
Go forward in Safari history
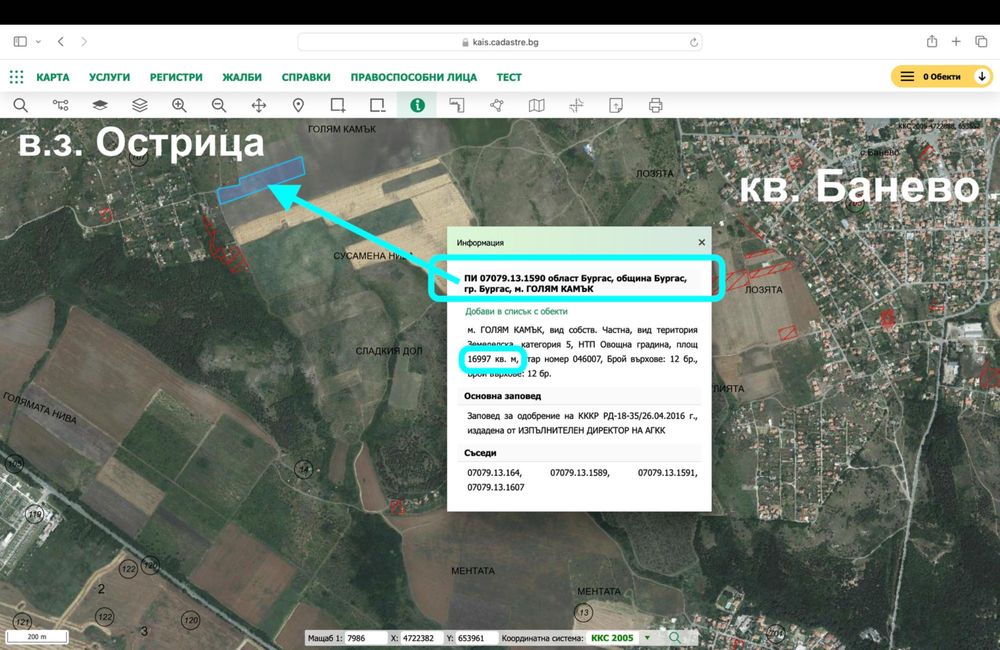(x=84, y=41)
